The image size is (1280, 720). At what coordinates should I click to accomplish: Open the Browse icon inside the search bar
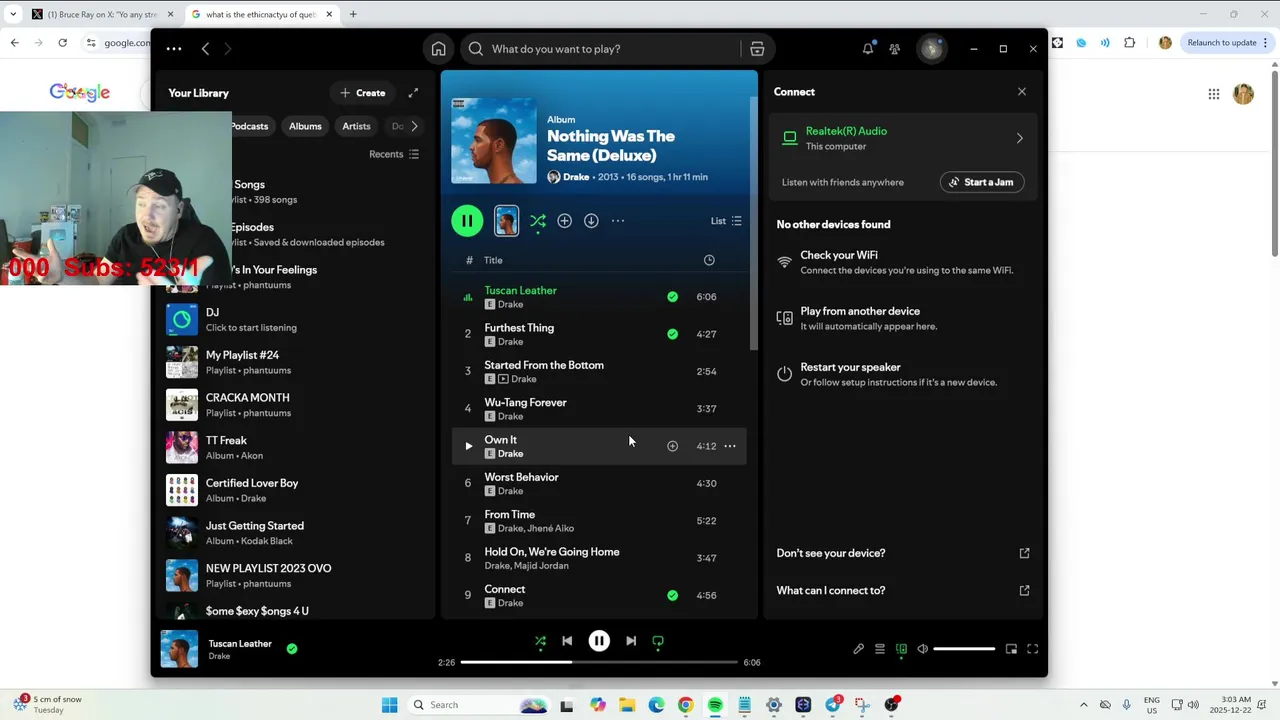[x=757, y=49]
